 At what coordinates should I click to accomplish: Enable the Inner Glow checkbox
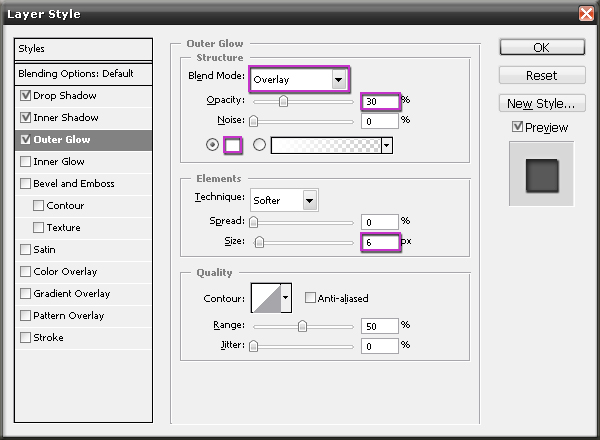point(25,161)
